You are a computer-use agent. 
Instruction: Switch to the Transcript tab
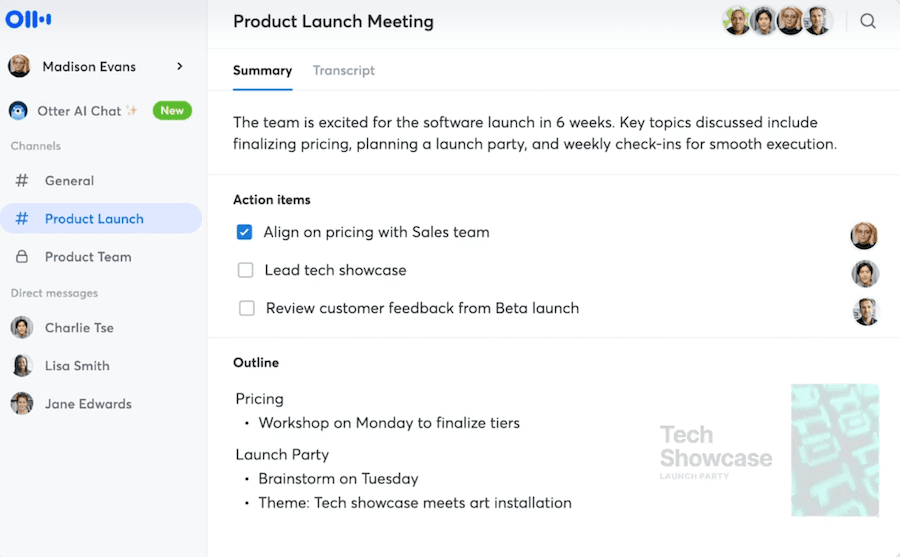click(344, 71)
